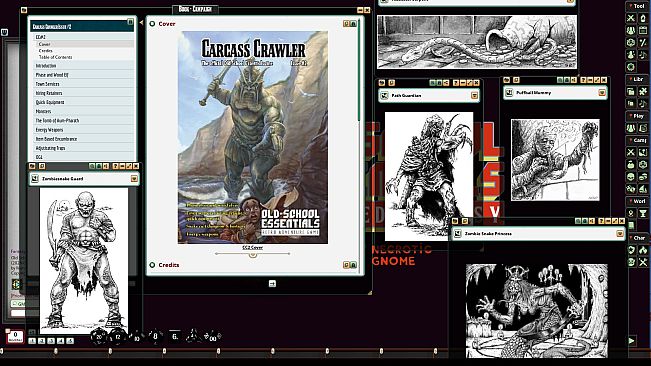Image resolution: width=651 pixels, height=366 pixels.
Task: Toggle the circle marker beside Cover heading
Action: pos(152,24)
